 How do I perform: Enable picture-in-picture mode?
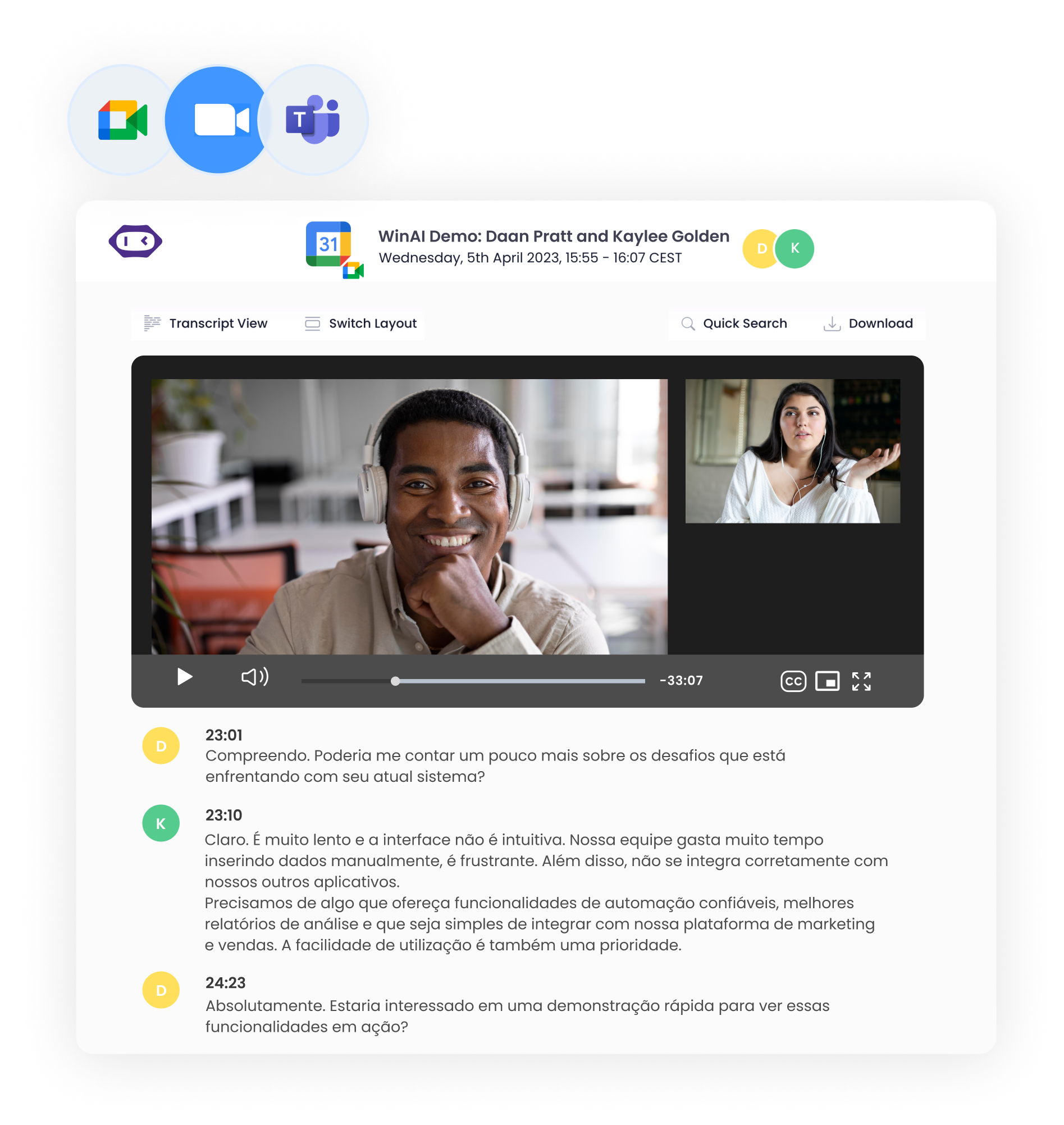coord(827,681)
